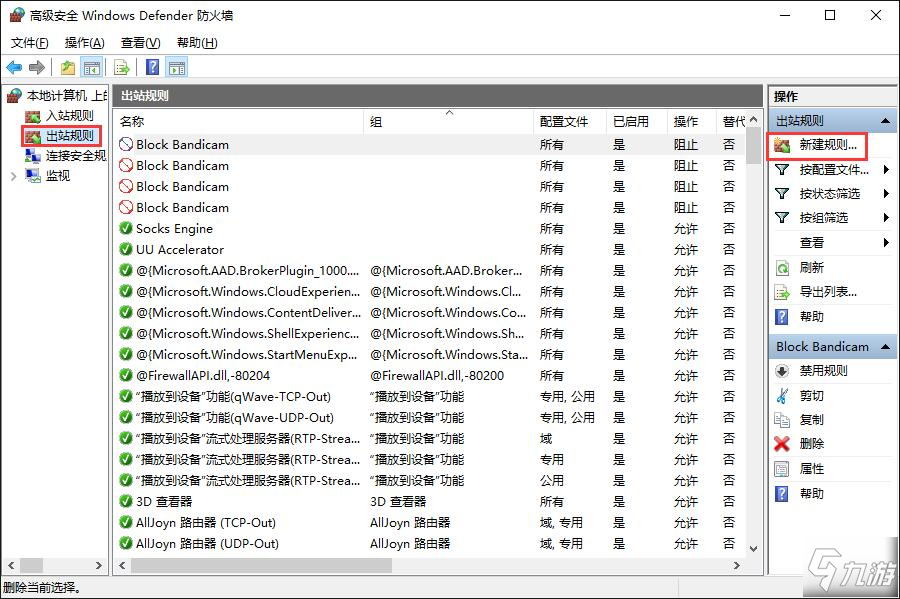Click the rule list vertical scroll up arrow
Screen dimensions: 900x599
coord(754,119)
